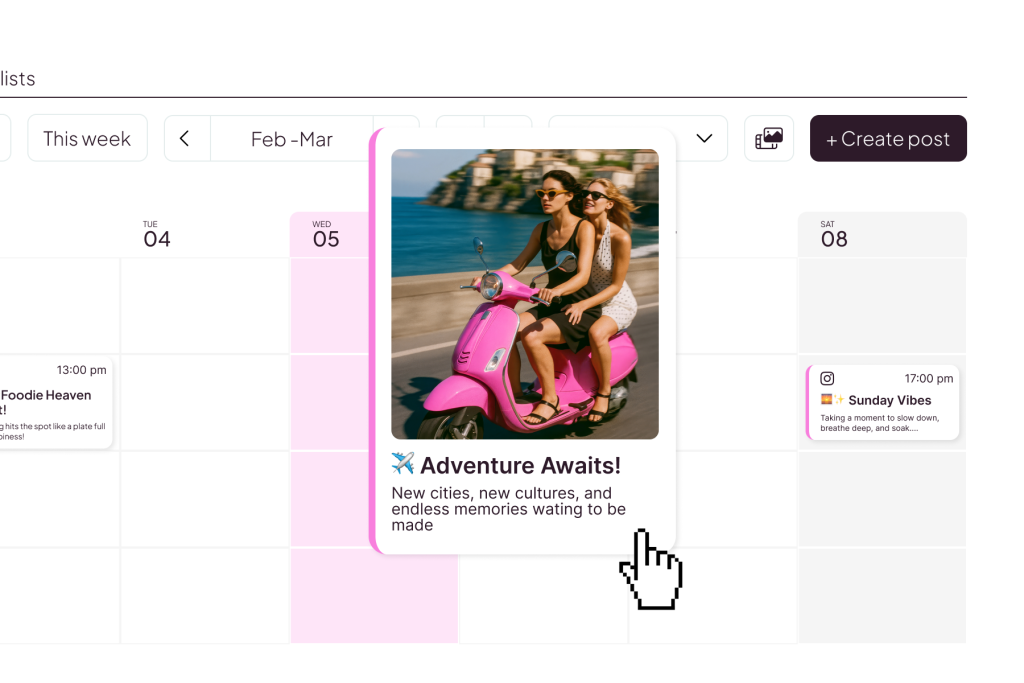Click the 13:00 pm time on Foodie Heaven

tap(81, 369)
